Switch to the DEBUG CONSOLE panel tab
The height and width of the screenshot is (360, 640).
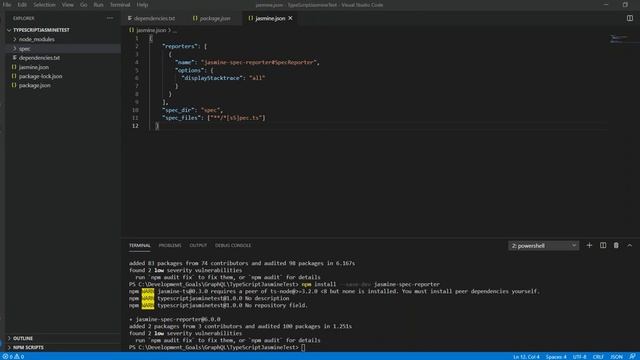click(233, 246)
